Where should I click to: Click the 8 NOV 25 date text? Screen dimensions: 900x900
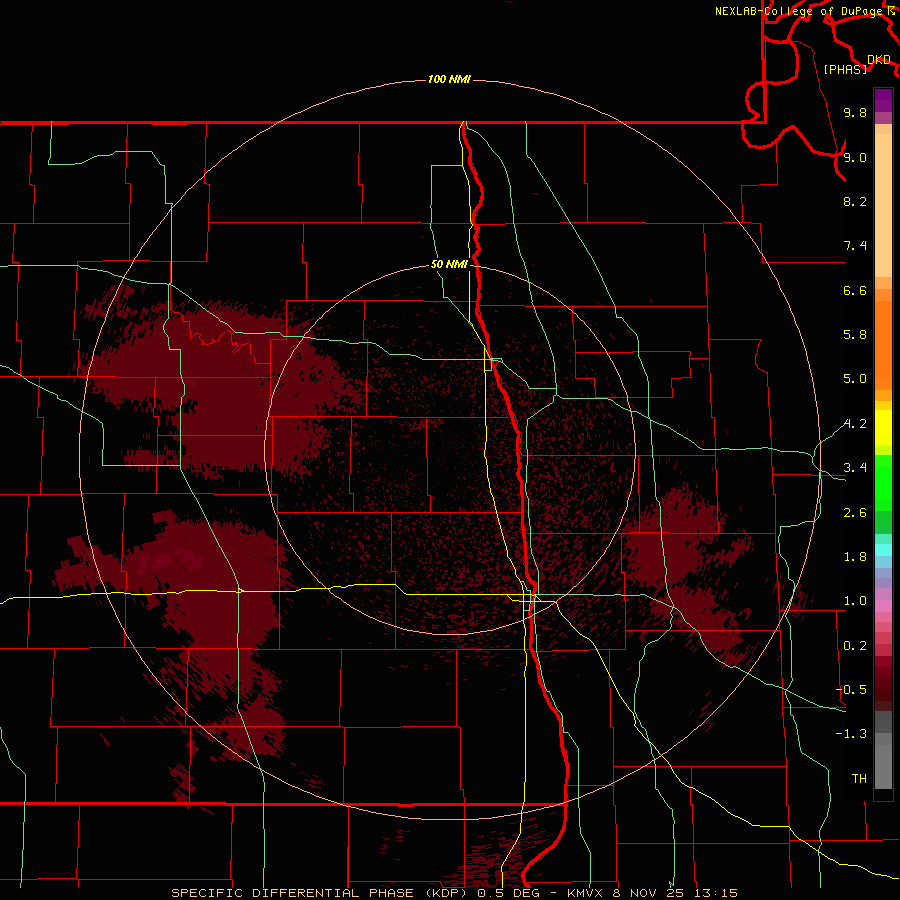click(x=648, y=893)
